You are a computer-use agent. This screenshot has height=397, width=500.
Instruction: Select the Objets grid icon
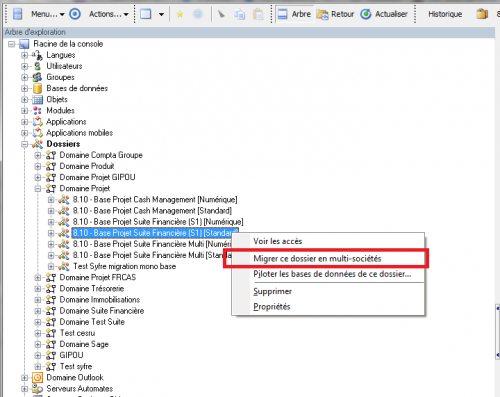pyautogui.click(x=37, y=100)
